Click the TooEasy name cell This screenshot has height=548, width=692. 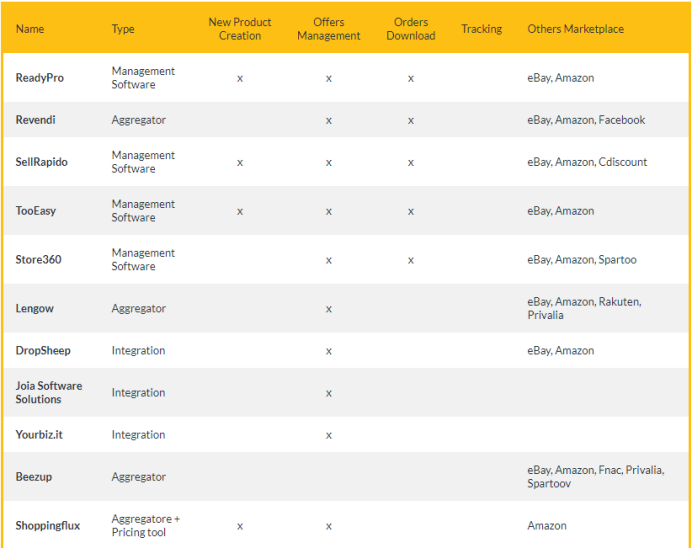(x=36, y=211)
